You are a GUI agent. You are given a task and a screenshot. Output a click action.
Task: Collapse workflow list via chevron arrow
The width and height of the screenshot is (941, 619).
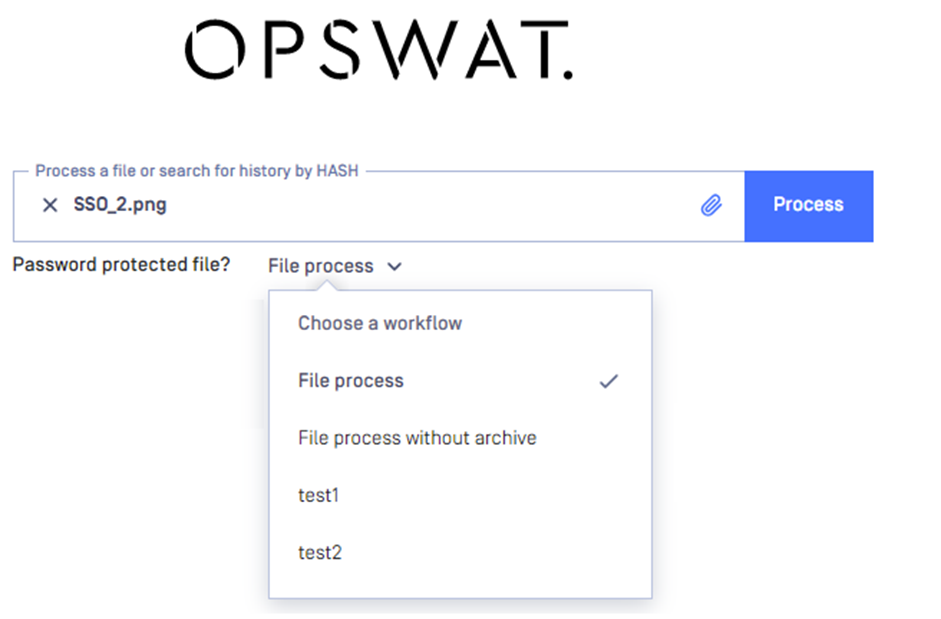(394, 267)
